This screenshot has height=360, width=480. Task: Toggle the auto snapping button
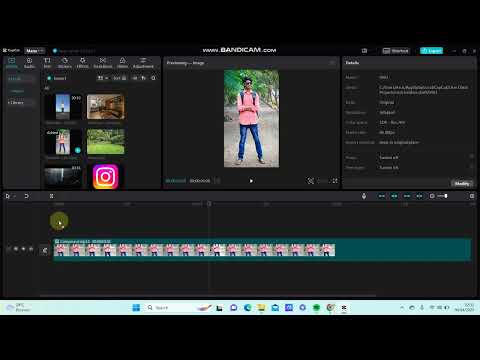click(x=394, y=196)
